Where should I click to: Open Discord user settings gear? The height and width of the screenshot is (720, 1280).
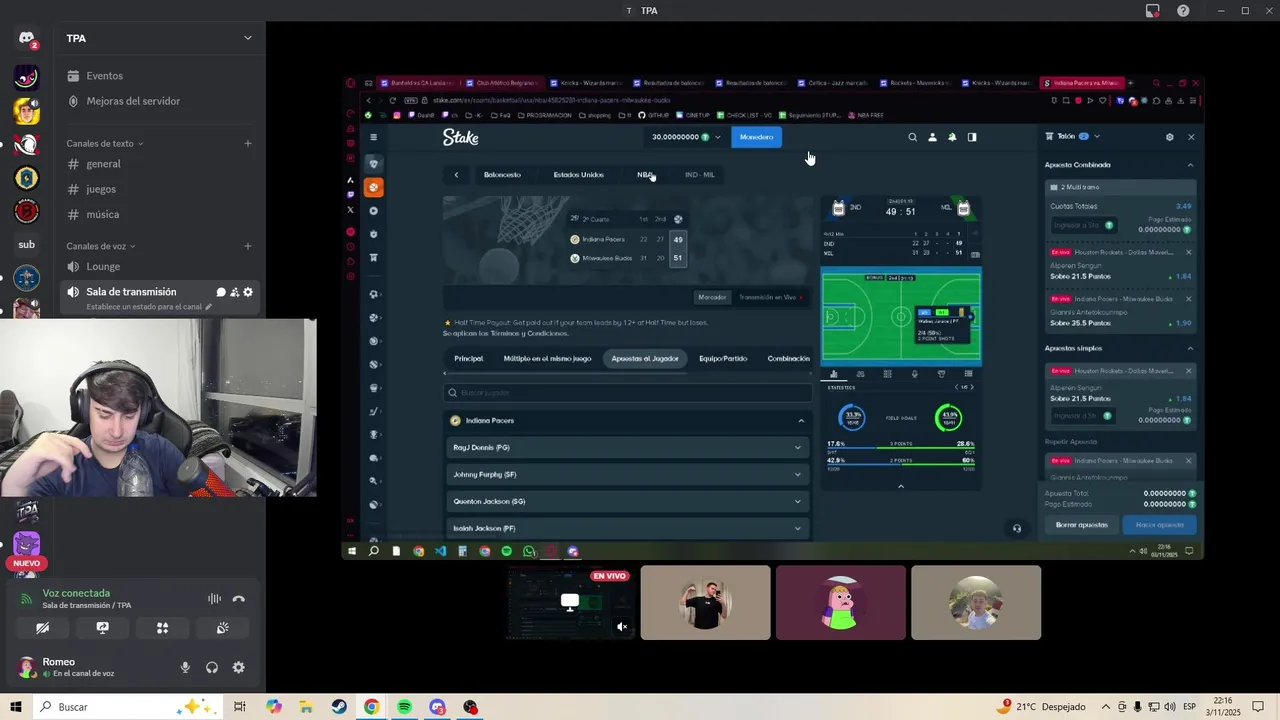pos(238,667)
